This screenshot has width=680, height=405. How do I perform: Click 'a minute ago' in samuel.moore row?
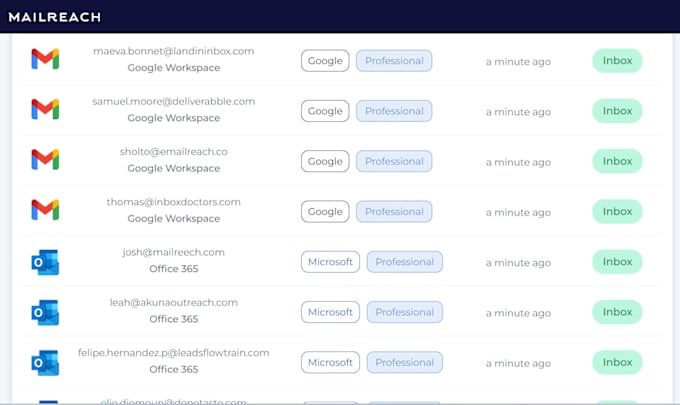[518, 112]
